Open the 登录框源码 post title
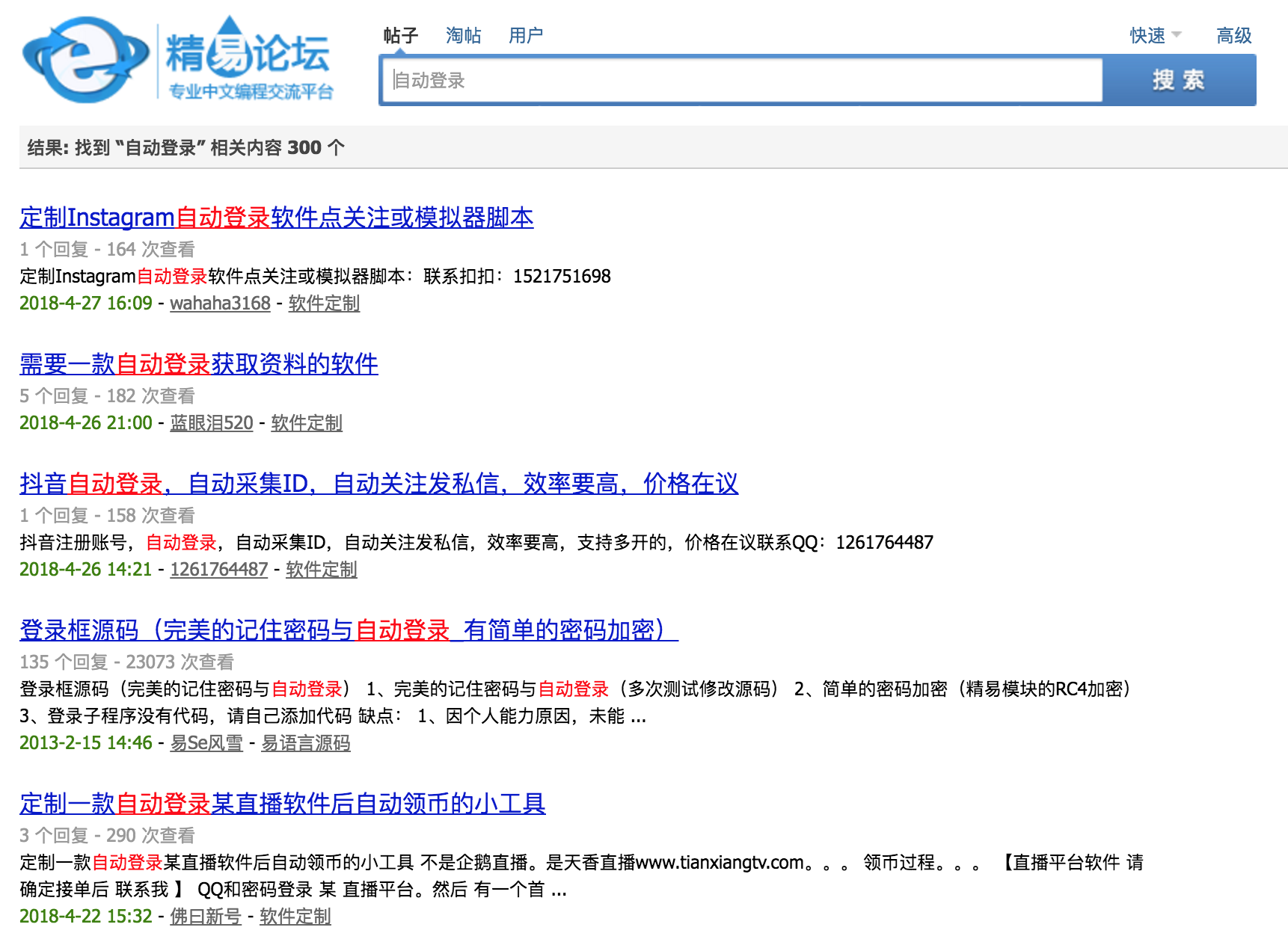Screen dimensions: 1288x945 (349, 630)
